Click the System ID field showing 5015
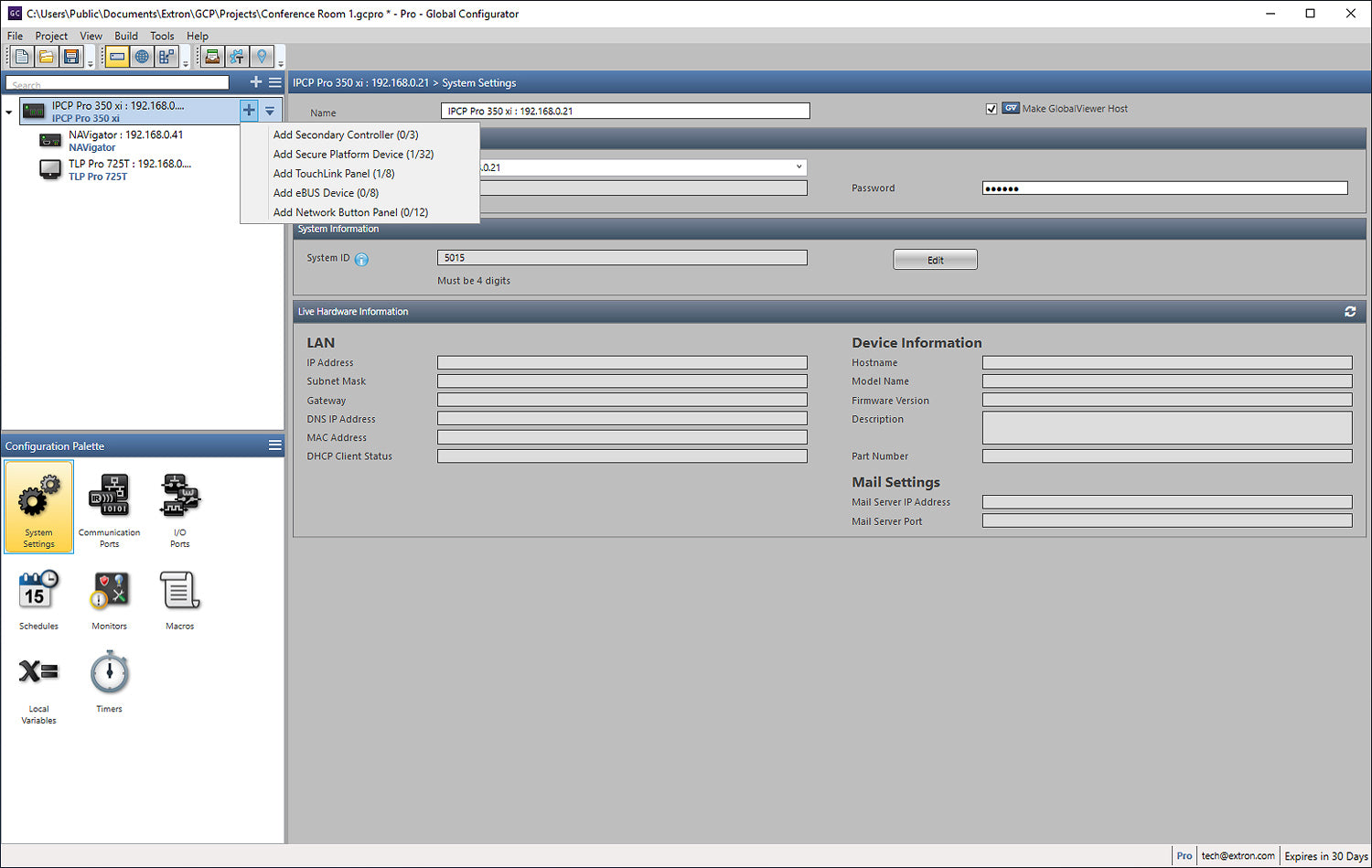The width and height of the screenshot is (1372, 868). tap(622, 258)
